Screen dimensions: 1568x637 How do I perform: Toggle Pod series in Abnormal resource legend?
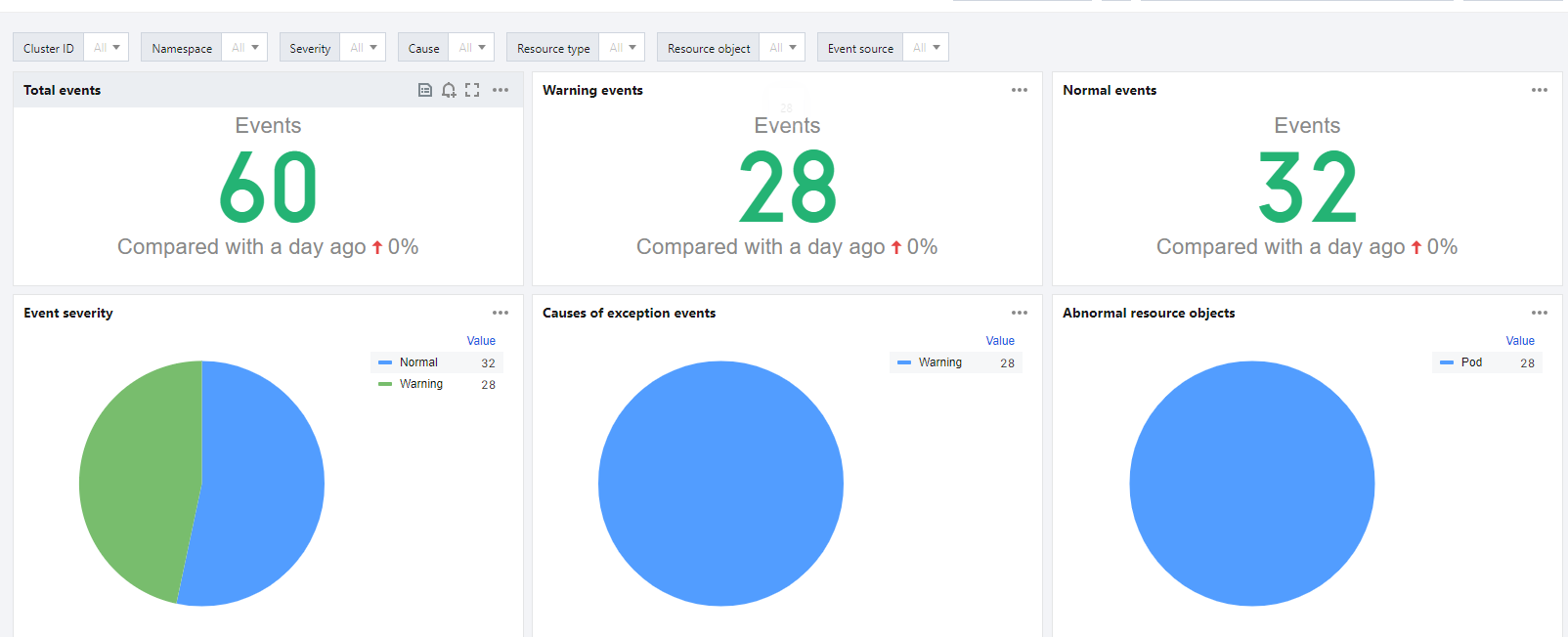click(1471, 362)
